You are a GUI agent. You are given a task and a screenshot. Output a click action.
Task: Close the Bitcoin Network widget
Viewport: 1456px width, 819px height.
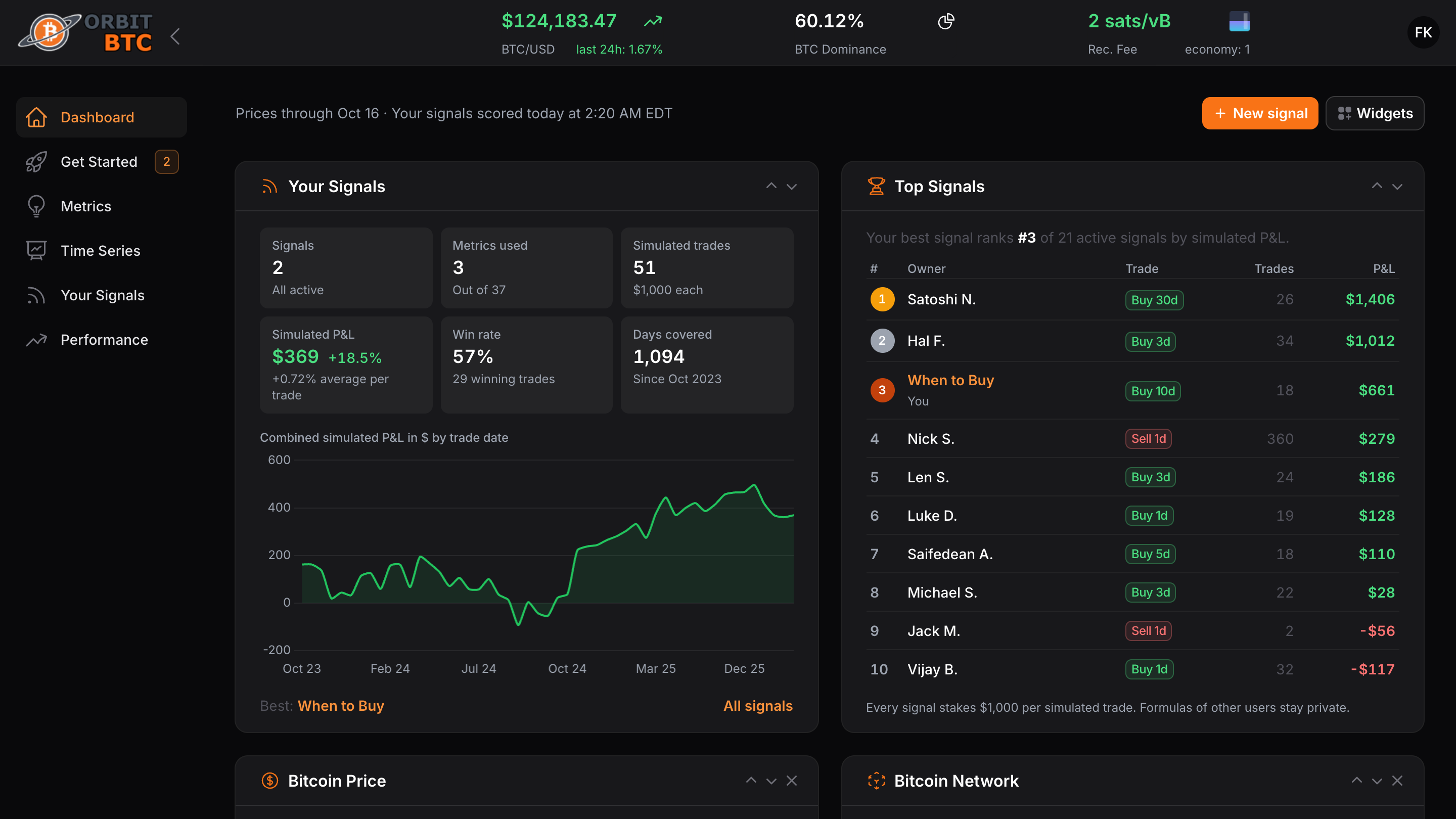coord(1397,781)
